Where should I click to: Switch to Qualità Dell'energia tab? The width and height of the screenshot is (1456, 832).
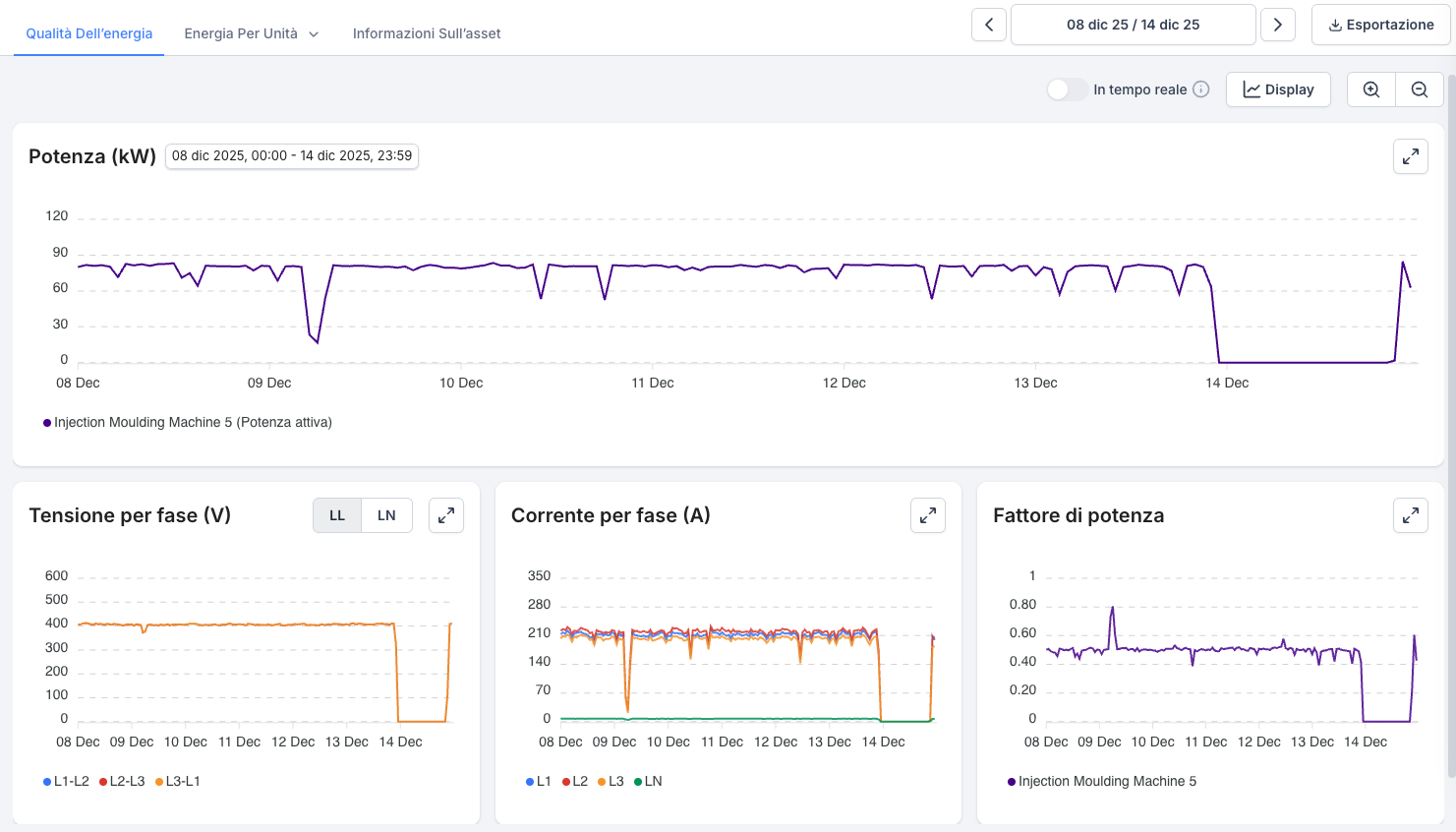point(89,33)
